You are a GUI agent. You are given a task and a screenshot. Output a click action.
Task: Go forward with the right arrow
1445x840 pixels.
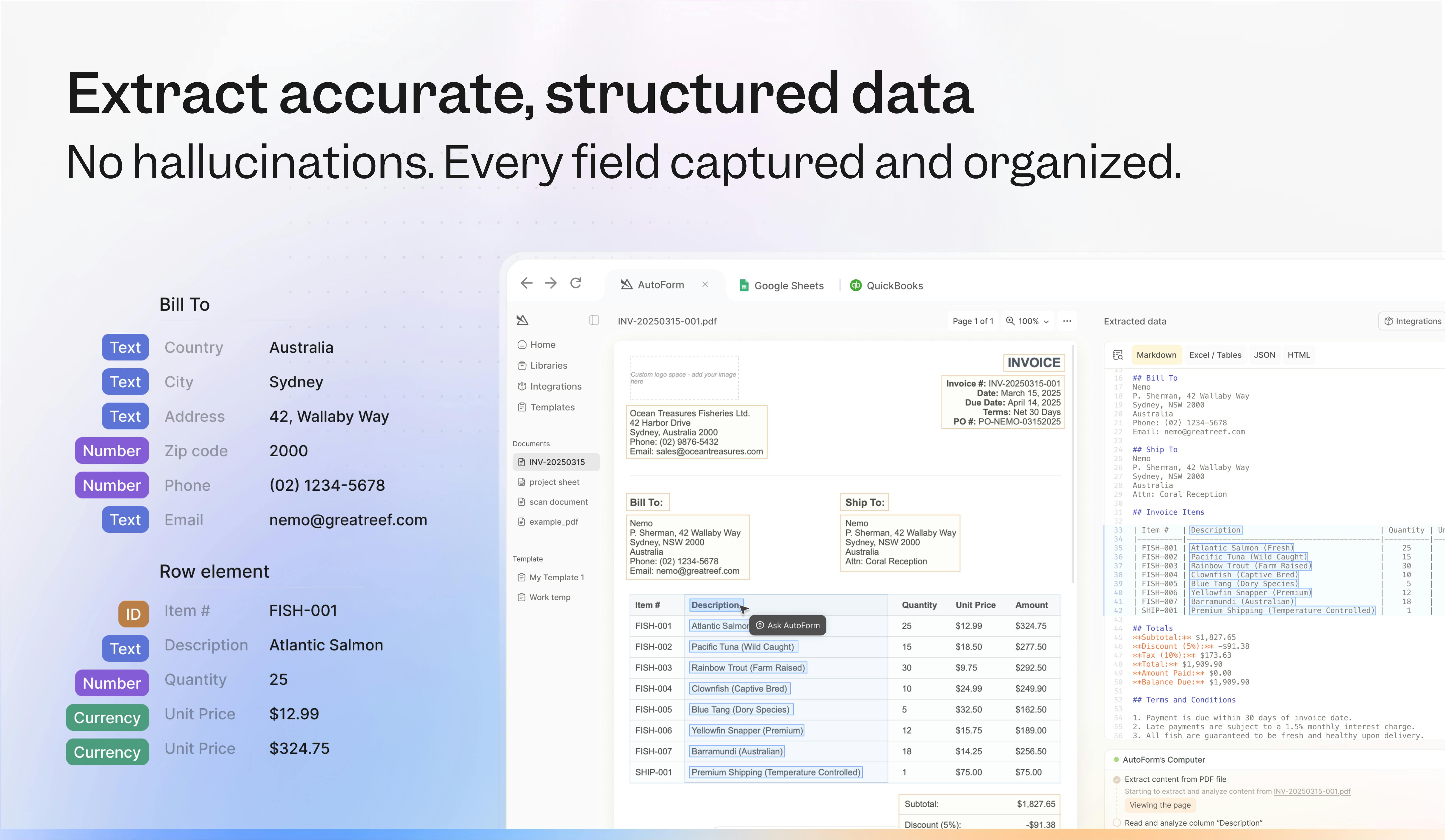click(551, 283)
